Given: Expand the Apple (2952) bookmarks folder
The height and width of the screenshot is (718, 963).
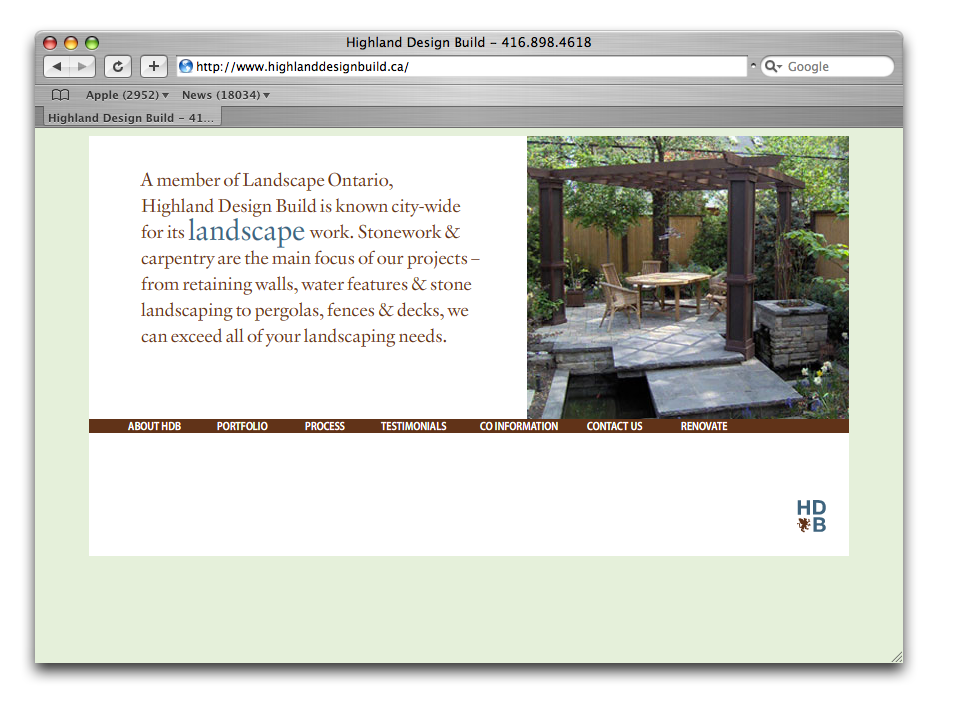Looking at the screenshot, I should point(127,95).
